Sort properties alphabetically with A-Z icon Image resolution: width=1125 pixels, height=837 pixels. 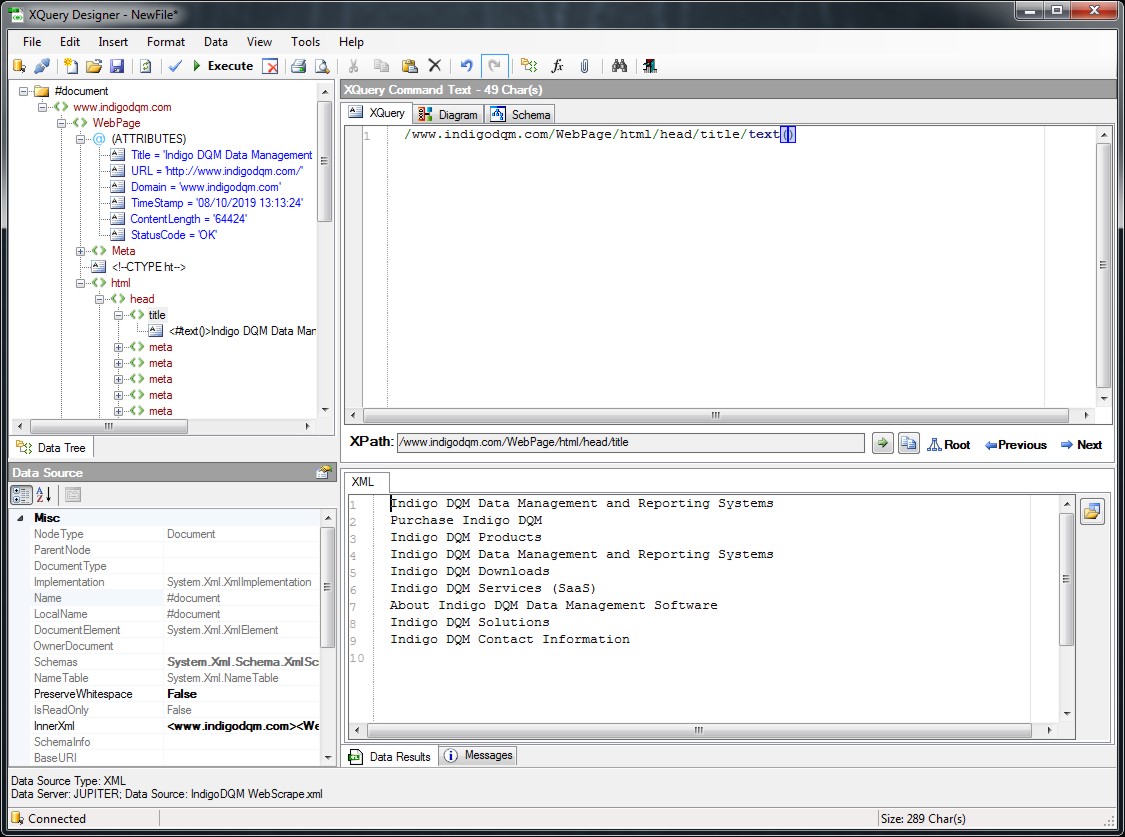pyautogui.click(x=44, y=494)
